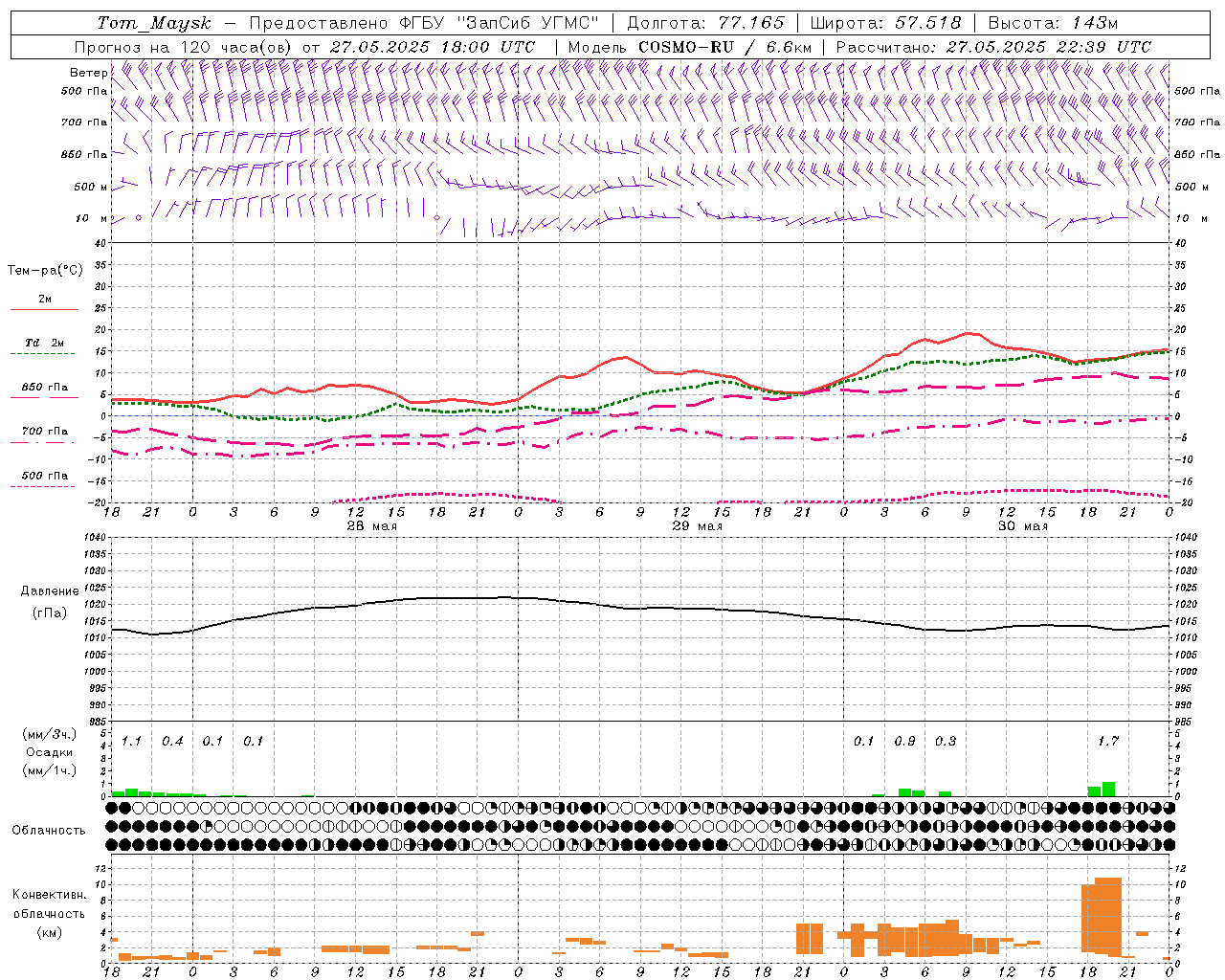
Task: Click the (мм/1ч.) precipitation unit label
Action: click(x=50, y=770)
